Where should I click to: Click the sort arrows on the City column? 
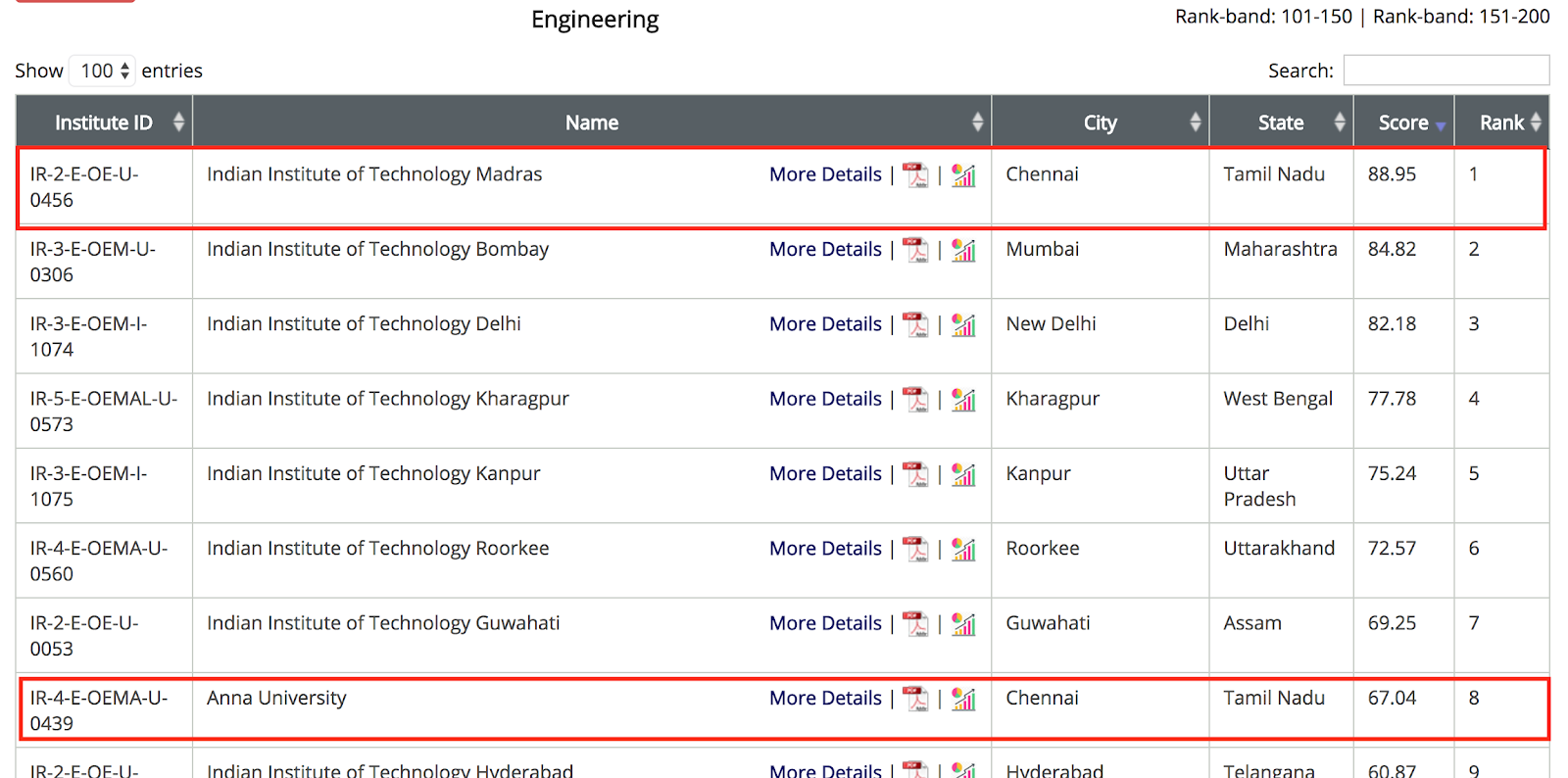click(1195, 122)
